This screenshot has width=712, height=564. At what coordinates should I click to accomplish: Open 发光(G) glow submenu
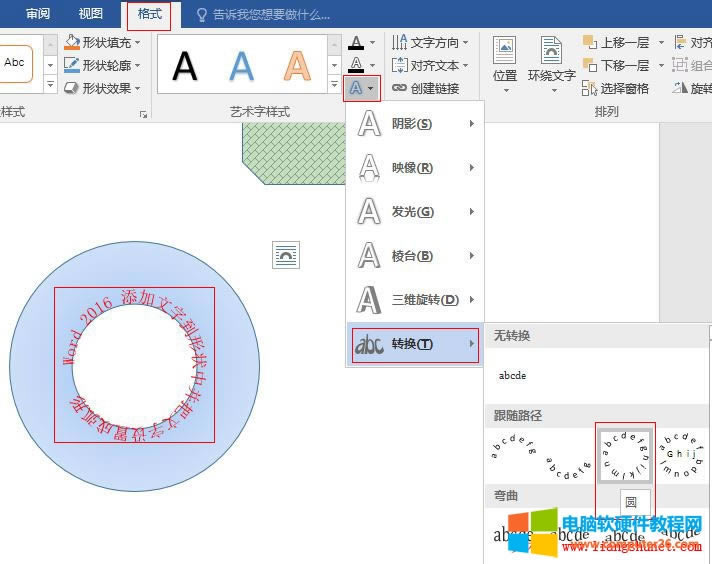[x=415, y=212]
